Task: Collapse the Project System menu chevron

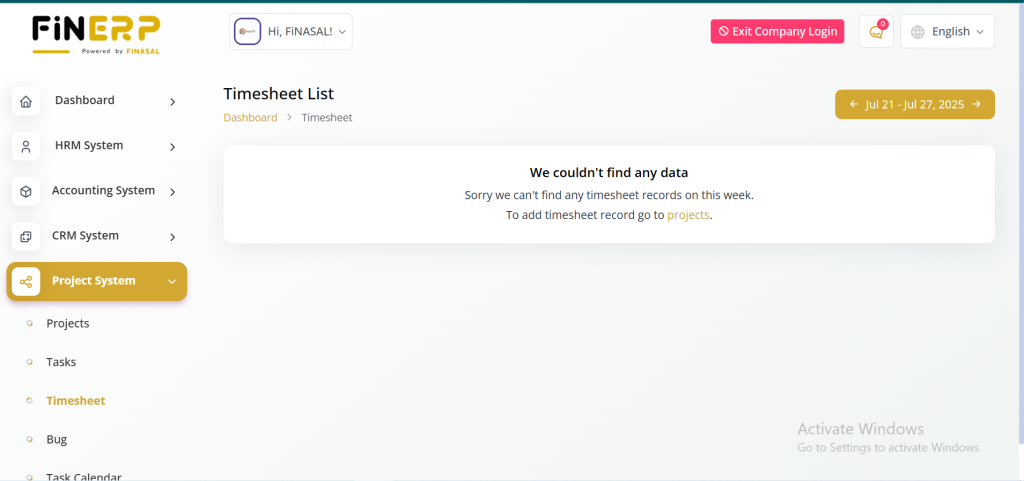Action: click(x=172, y=282)
